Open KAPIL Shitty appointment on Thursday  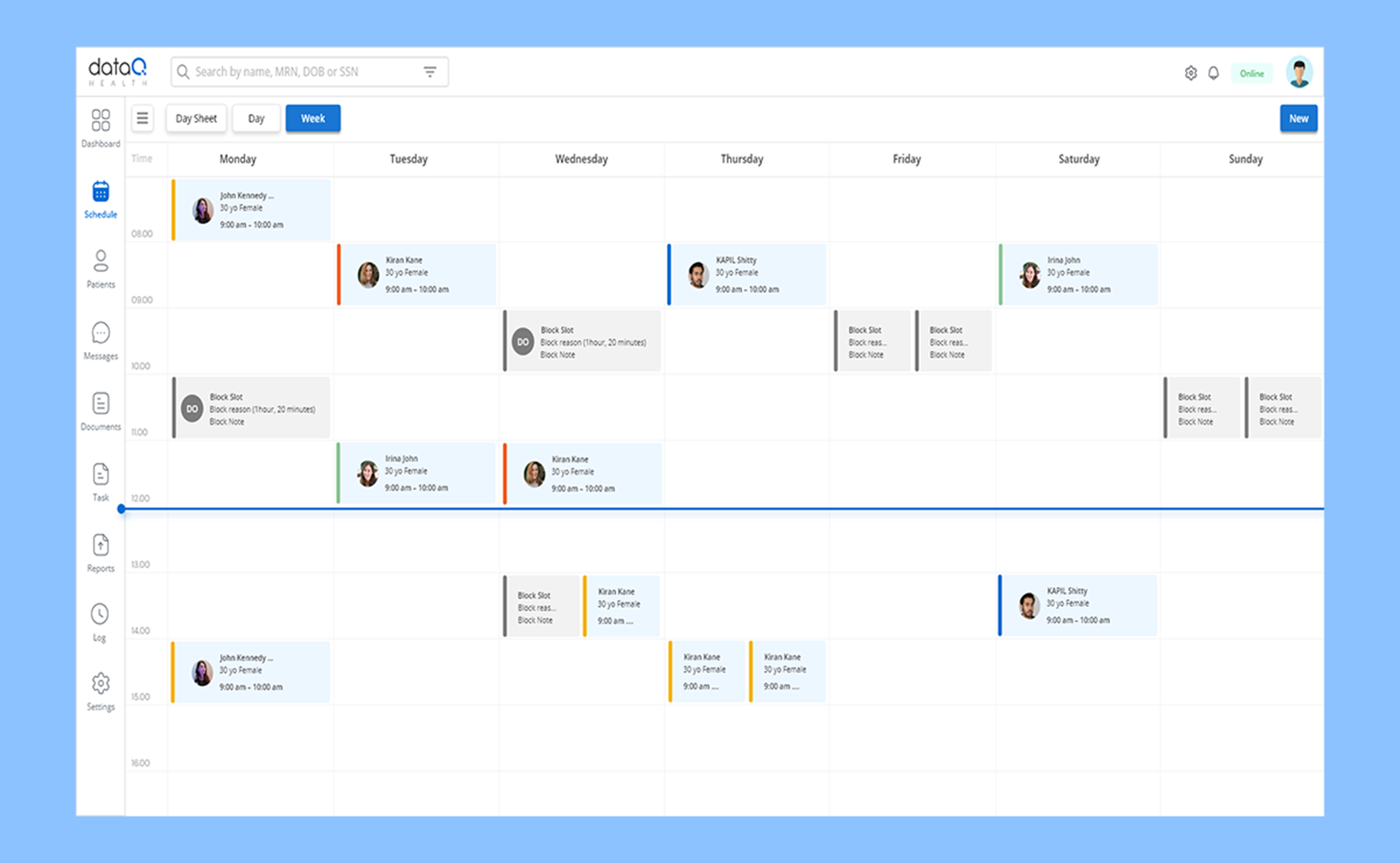click(x=747, y=275)
